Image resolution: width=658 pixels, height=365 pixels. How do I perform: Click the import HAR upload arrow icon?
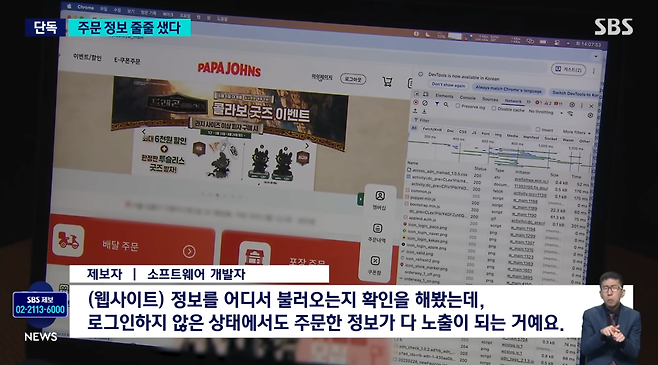(x=415, y=111)
